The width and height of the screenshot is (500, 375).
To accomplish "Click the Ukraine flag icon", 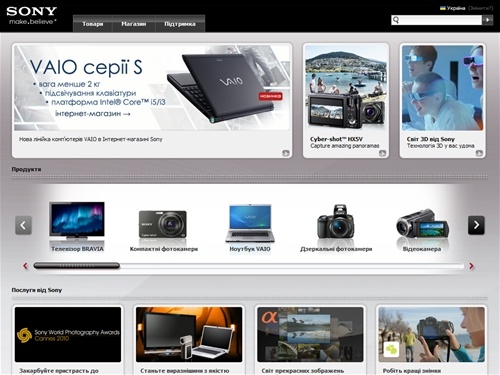I will tap(443, 8).
